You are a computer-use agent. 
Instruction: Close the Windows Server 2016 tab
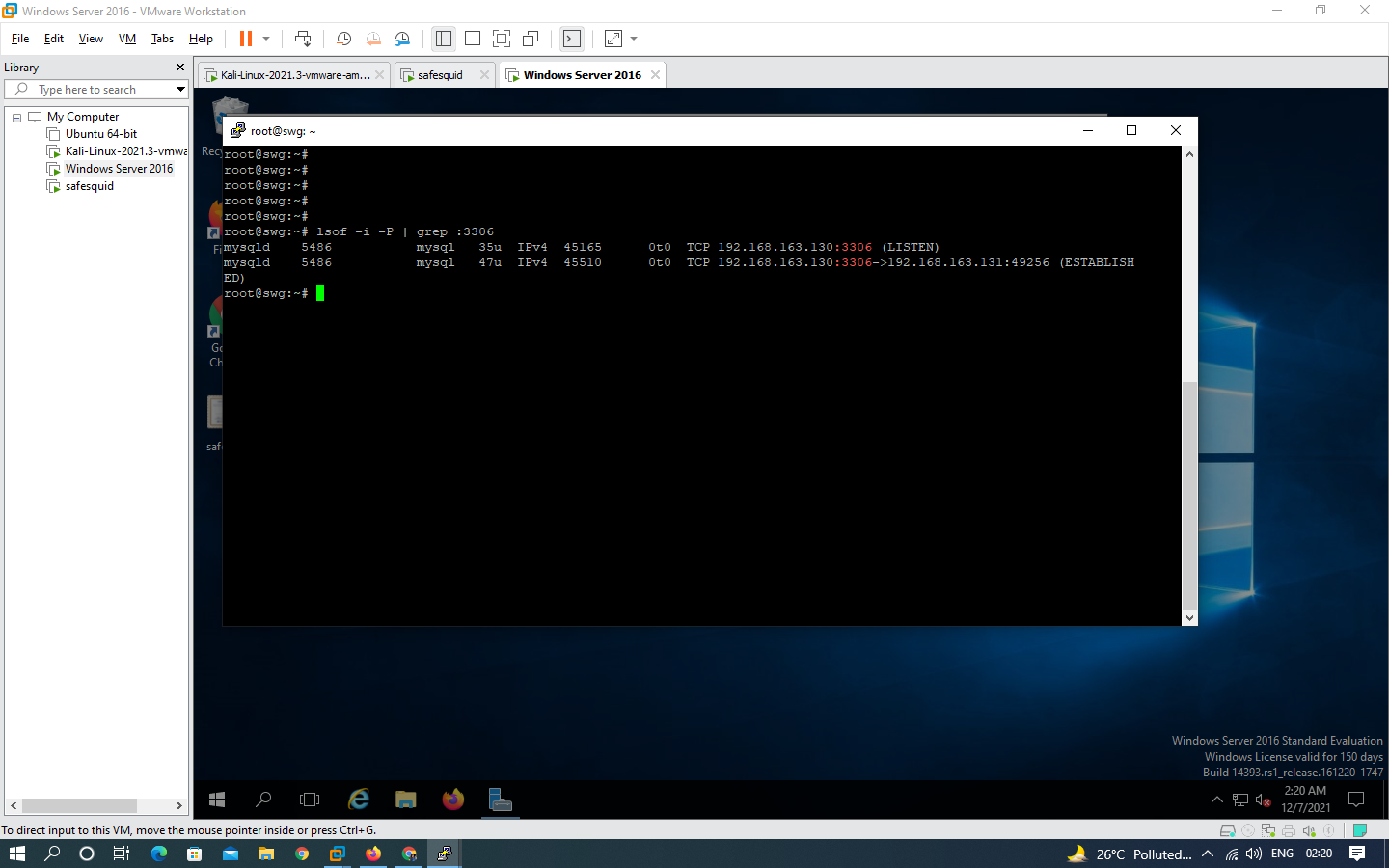pyautogui.click(x=656, y=75)
